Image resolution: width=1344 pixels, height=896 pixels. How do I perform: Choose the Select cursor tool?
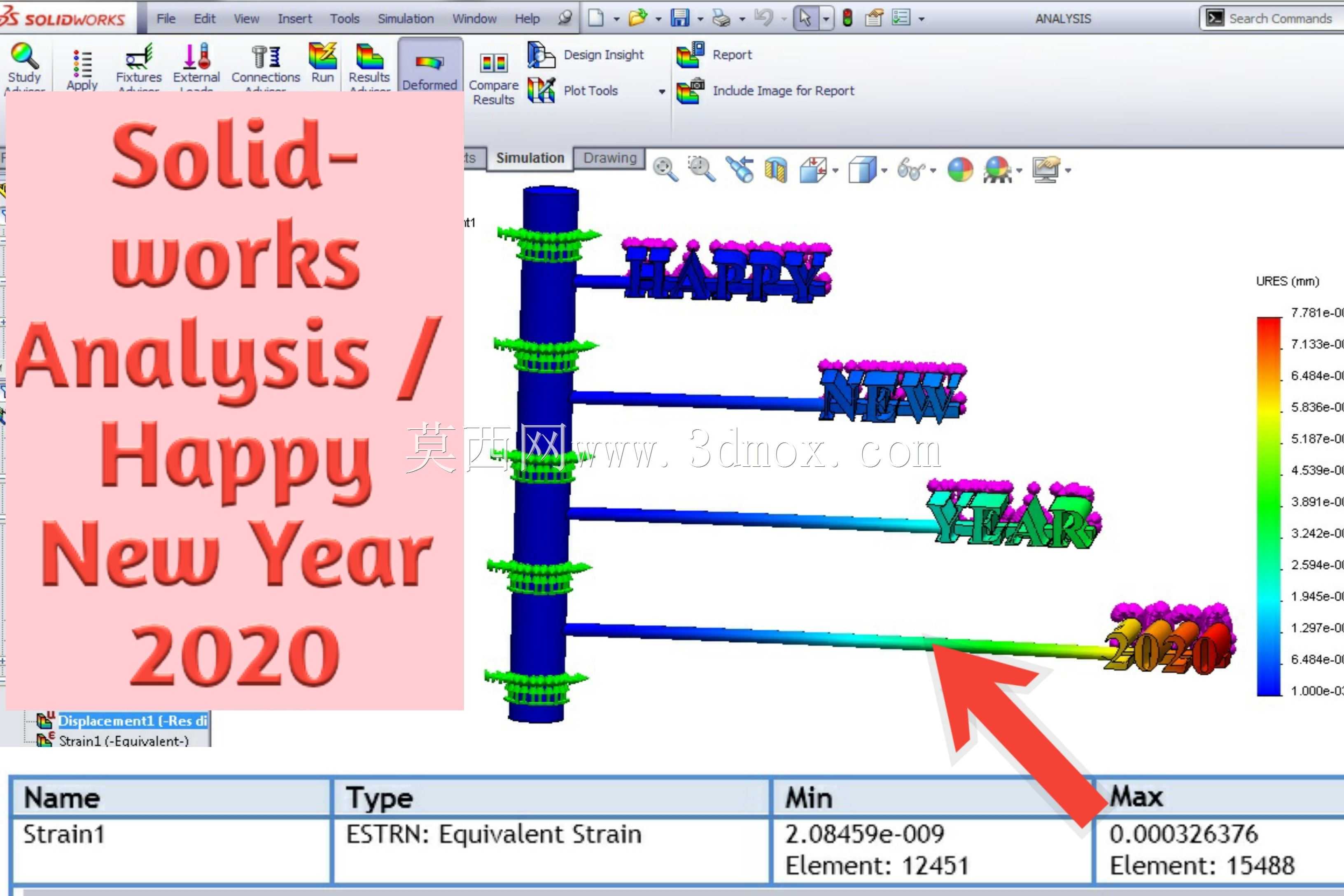(805, 18)
